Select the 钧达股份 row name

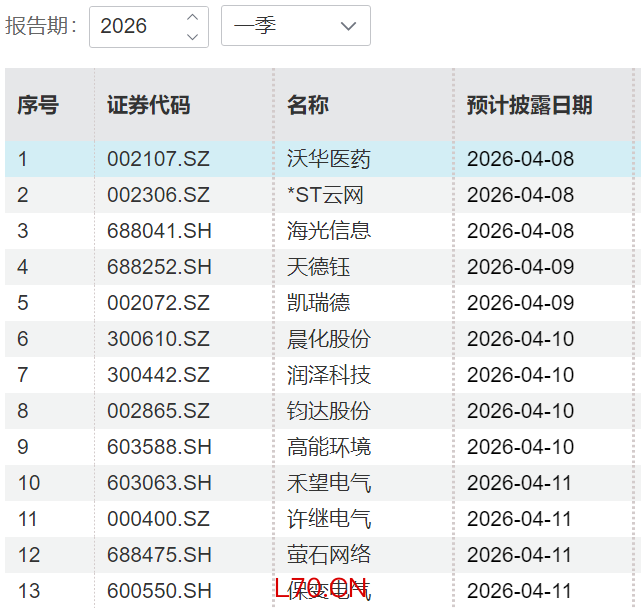coord(329,411)
